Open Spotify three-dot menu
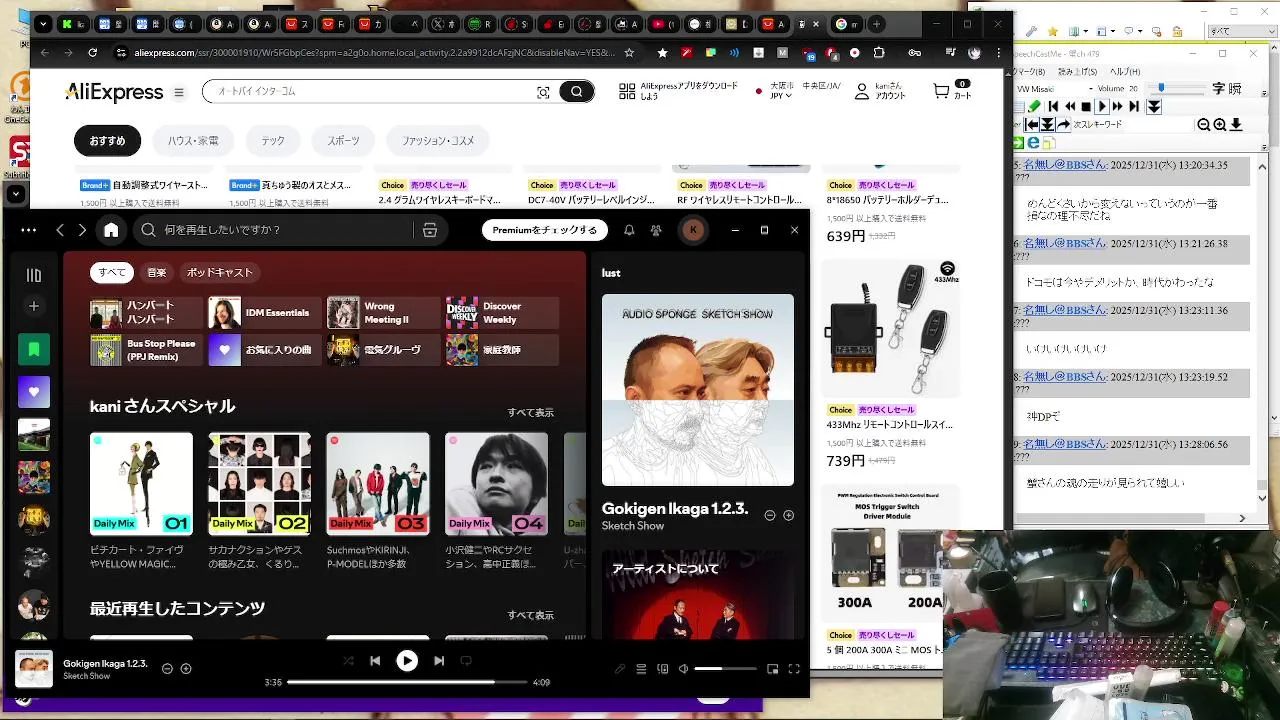 tap(28, 230)
